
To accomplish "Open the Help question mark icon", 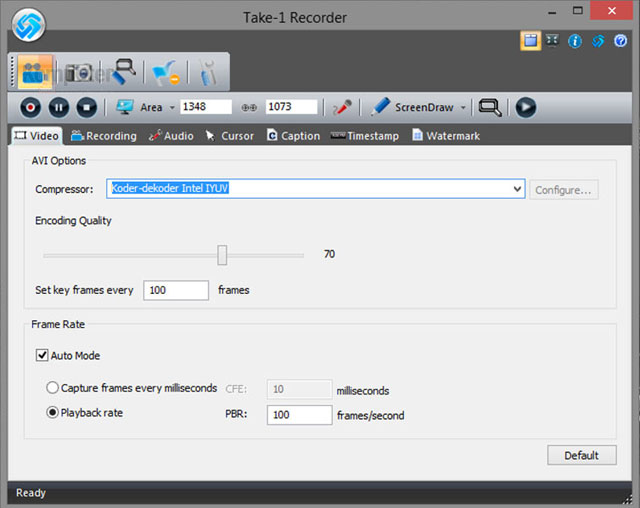I will (620, 41).
